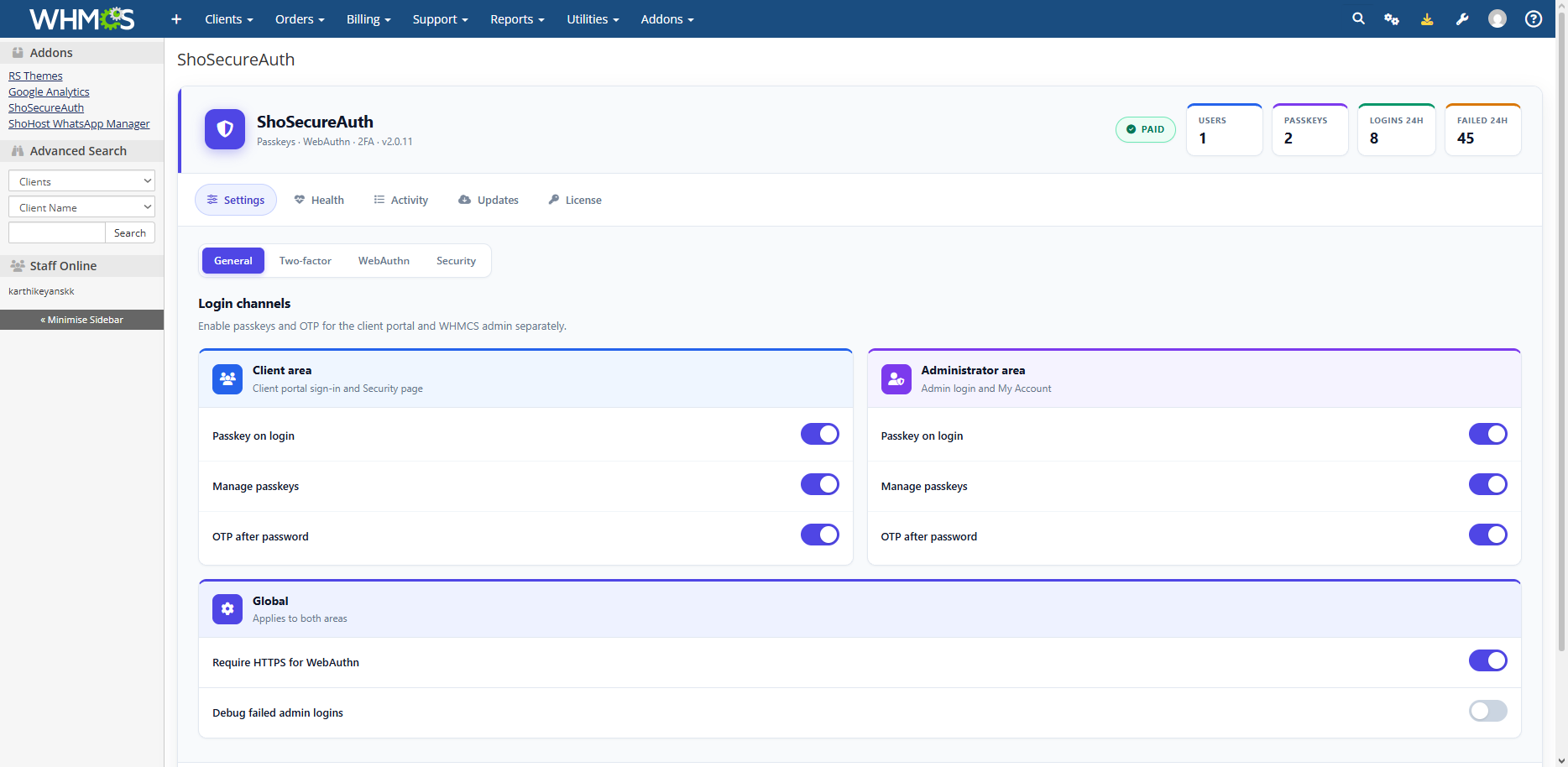Open the search magnifier in top bar
Viewport: 1568px width, 767px height.
pos(1358,18)
